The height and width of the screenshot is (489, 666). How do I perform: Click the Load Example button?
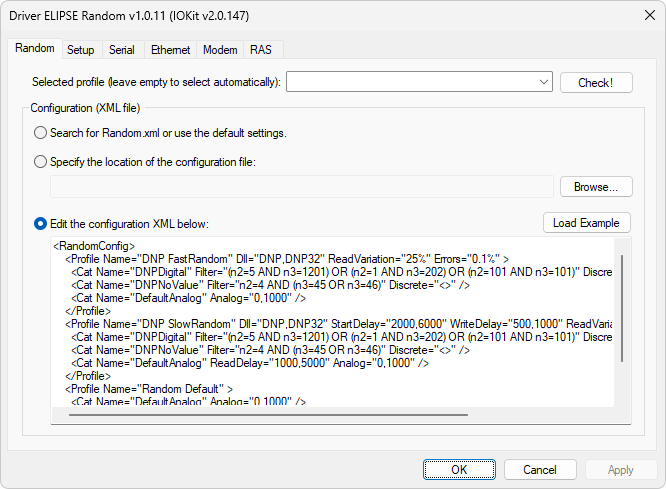click(x=586, y=223)
